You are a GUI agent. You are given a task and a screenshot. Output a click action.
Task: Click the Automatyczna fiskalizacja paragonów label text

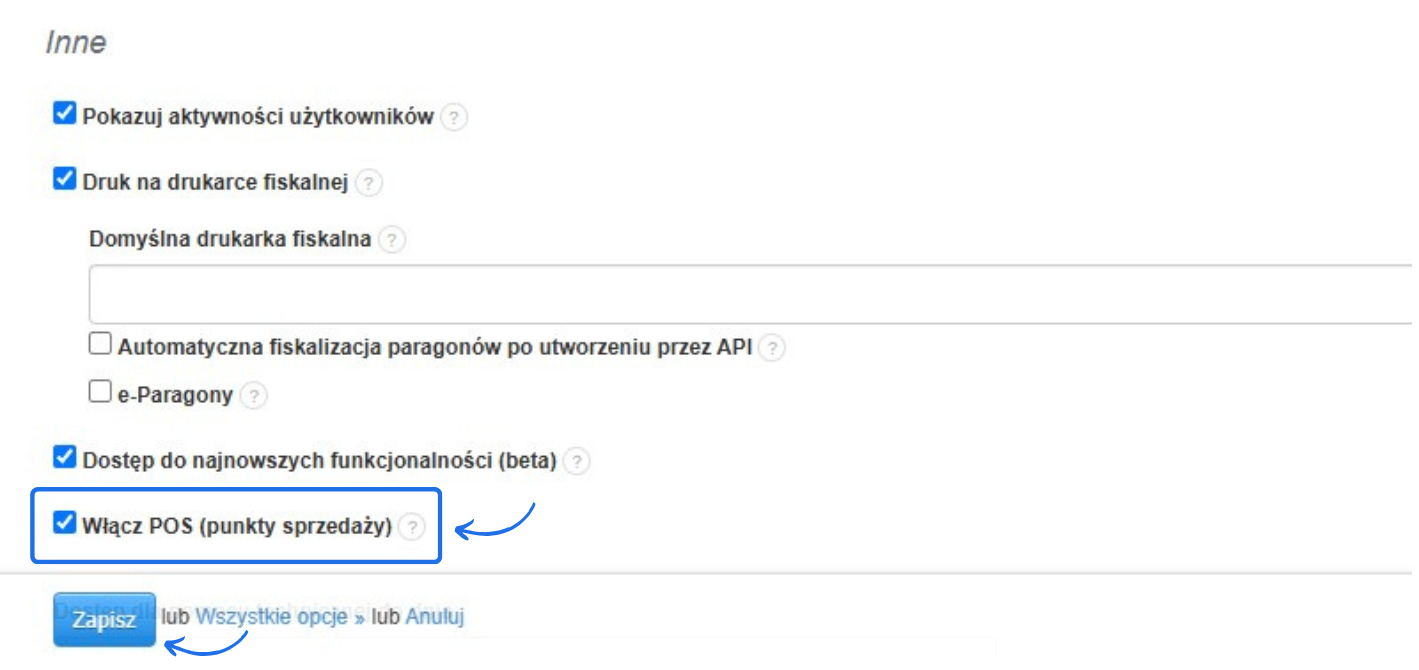pos(435,348)
